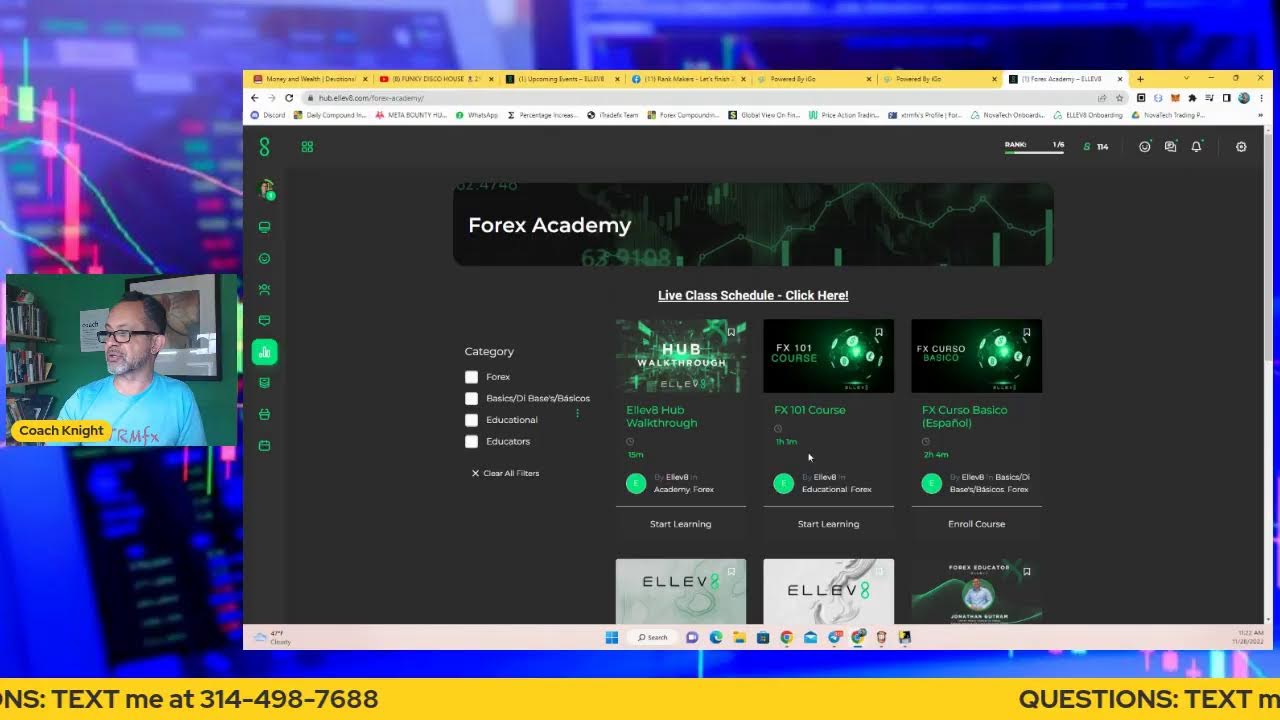Clear All Filters
The image size is (1280, 720).
pyautogui.click(x=505, y=473)
